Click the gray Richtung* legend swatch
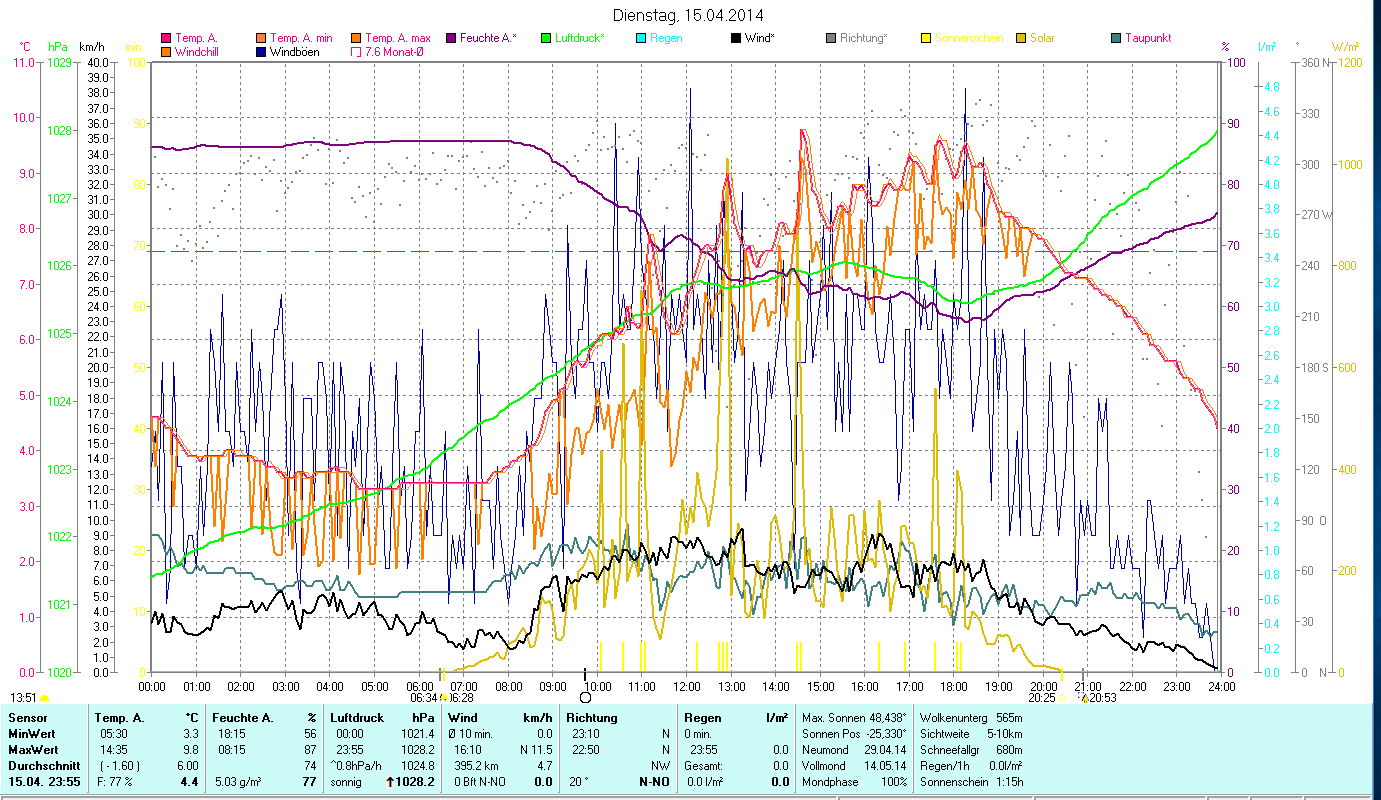1381x800 pixels. [x=831, y=39]
